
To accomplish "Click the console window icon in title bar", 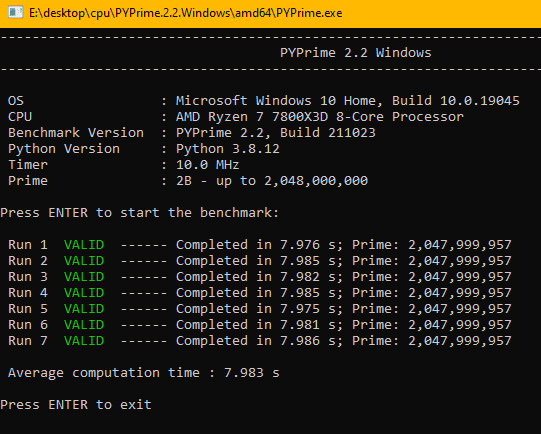I will [15, 12].
